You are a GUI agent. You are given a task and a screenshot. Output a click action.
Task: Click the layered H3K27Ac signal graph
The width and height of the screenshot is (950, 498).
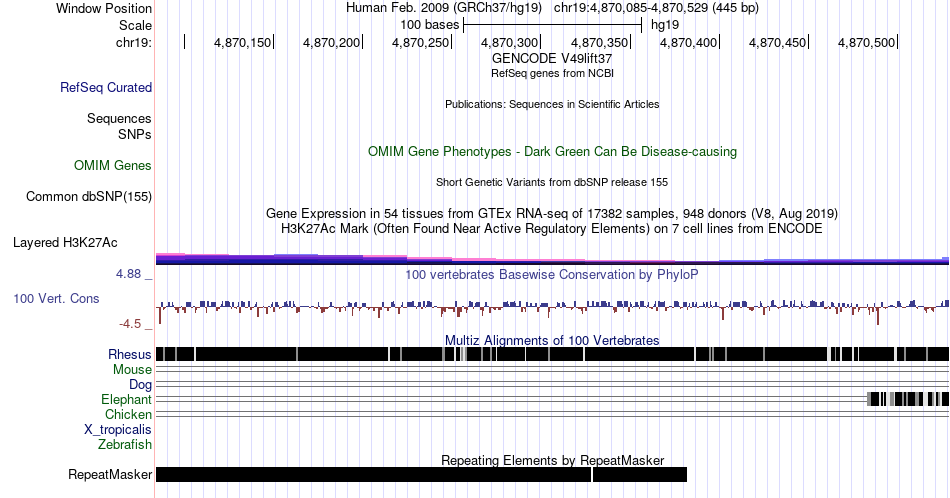point(552,259)
